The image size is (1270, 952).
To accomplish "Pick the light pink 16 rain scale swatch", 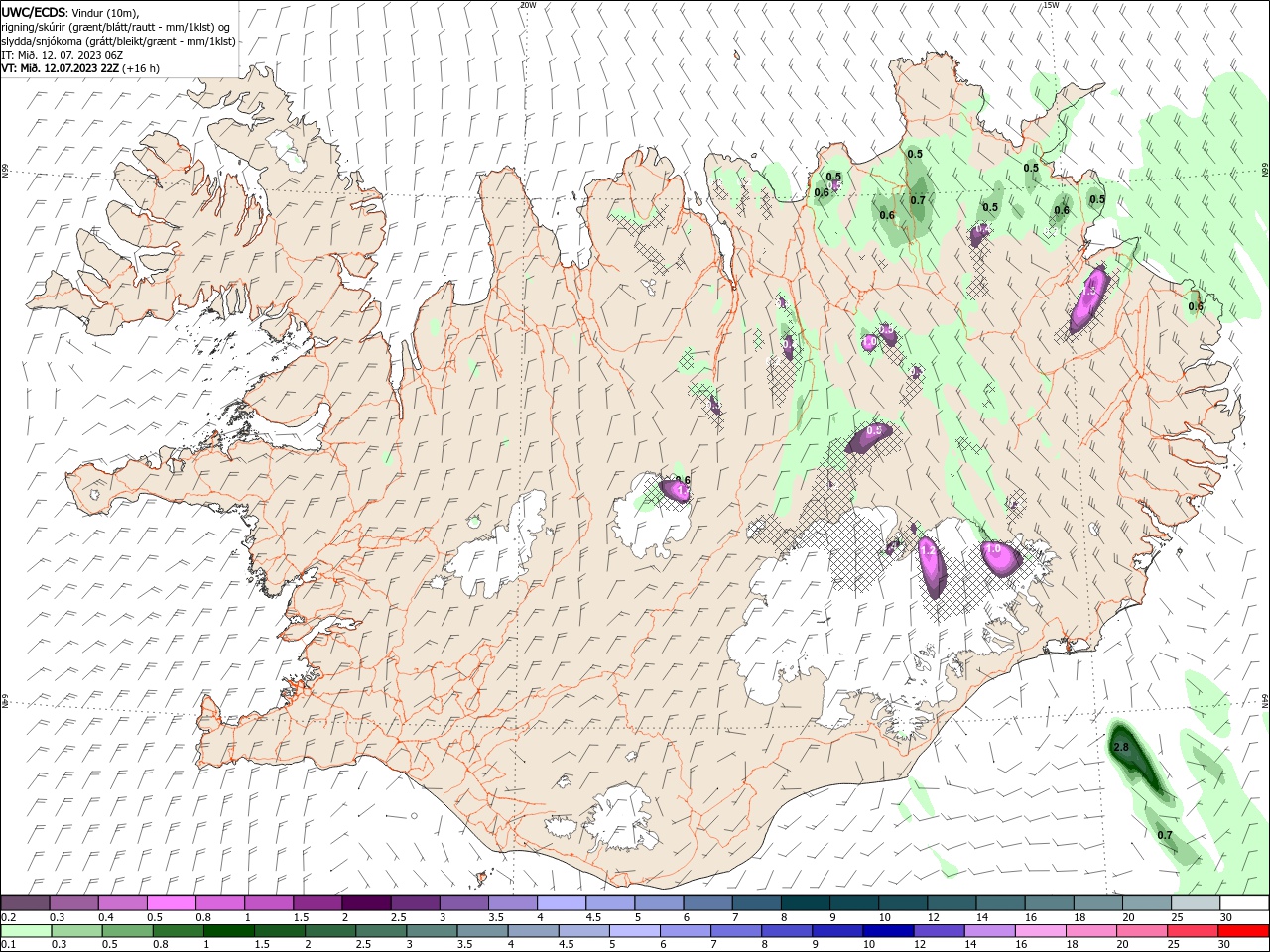I will pyautogui.click(x=1039, y=931).
